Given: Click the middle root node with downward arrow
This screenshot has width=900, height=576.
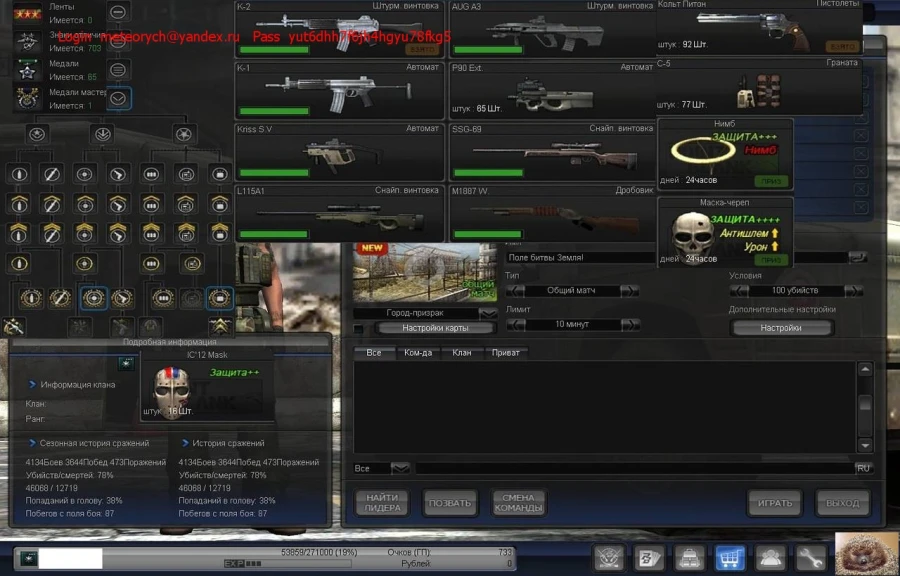Looking at the screenshot, I should tap(103, 134).
